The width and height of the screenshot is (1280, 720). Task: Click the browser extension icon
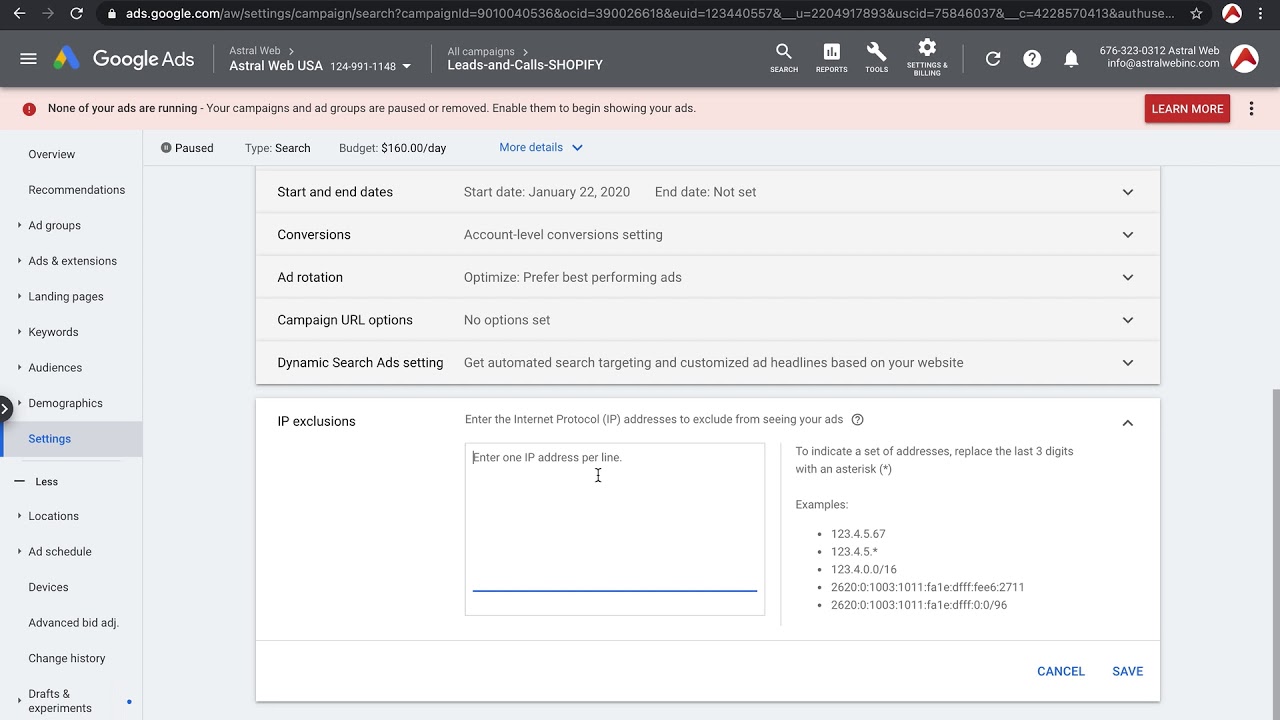(x=1232, y=14)
